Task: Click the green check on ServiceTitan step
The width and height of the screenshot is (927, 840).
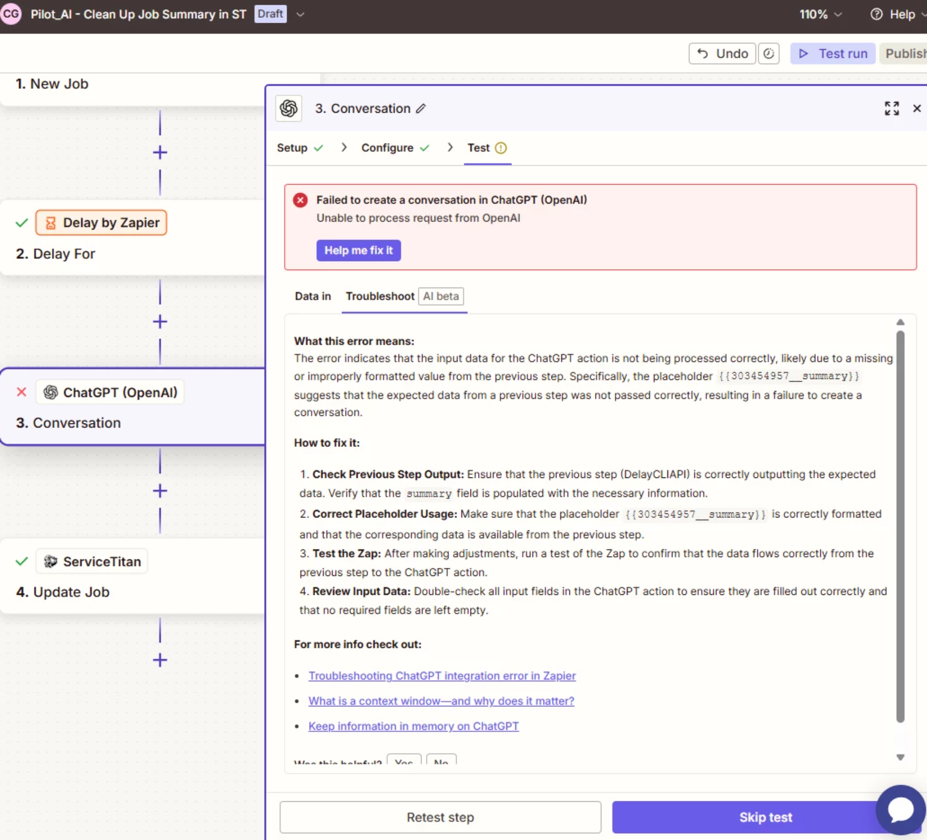Action: (21, 562)
